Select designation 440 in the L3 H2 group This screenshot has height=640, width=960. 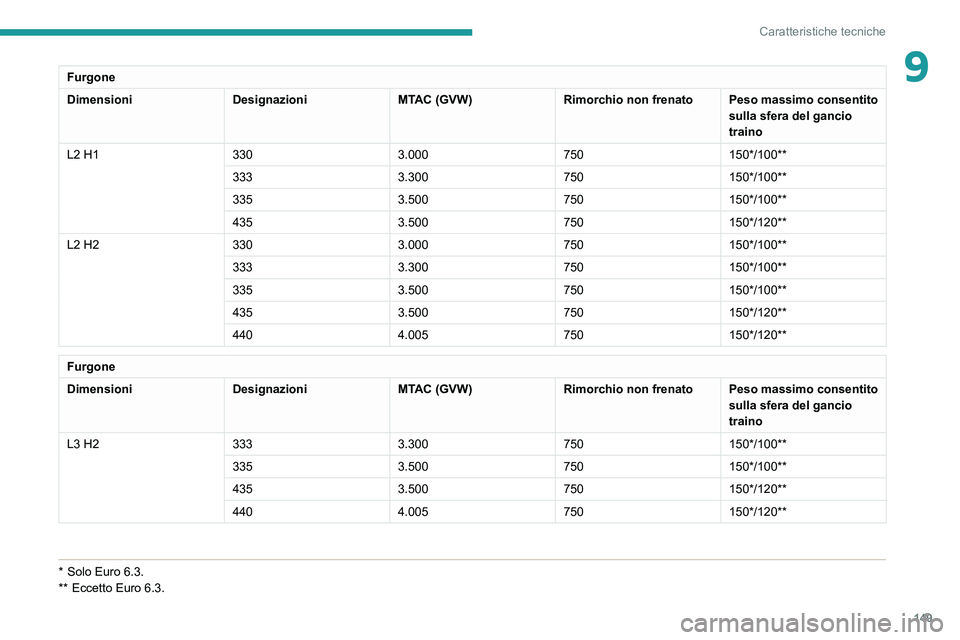[242, 511]
